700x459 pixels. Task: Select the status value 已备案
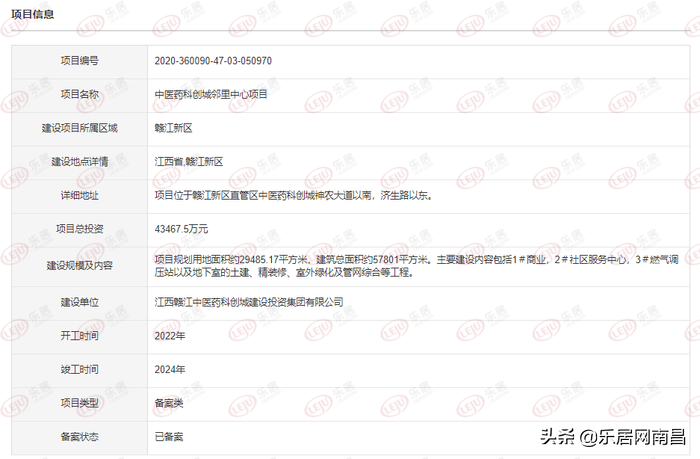pos(169,437)
